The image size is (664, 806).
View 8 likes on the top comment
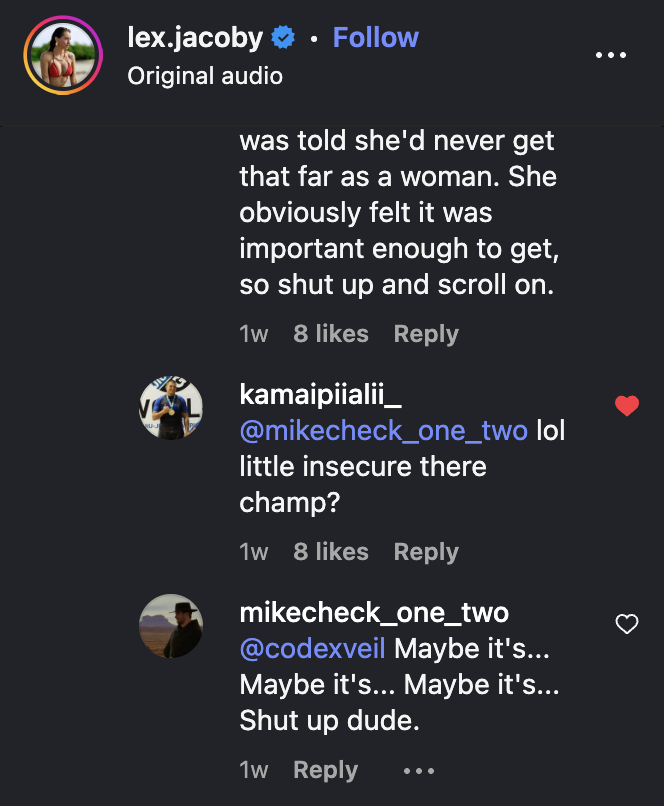point(330,334)
